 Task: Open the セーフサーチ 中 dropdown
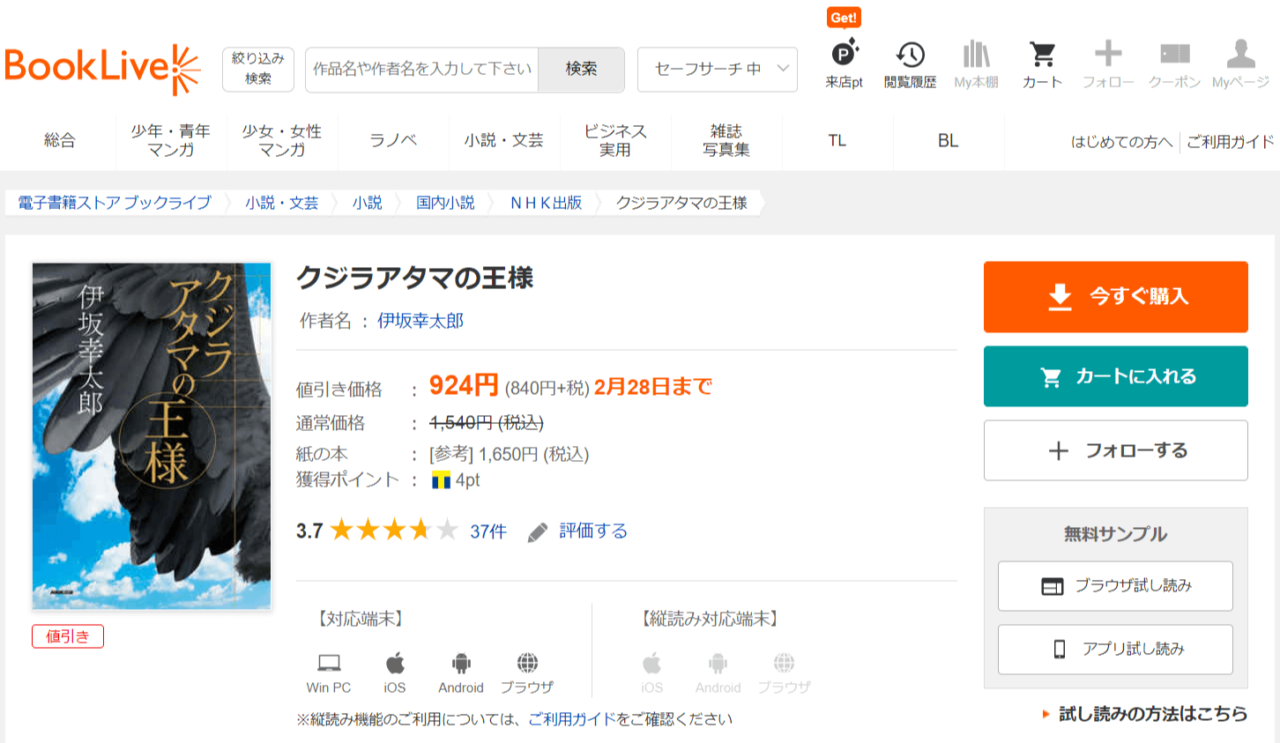pos(717,69)
